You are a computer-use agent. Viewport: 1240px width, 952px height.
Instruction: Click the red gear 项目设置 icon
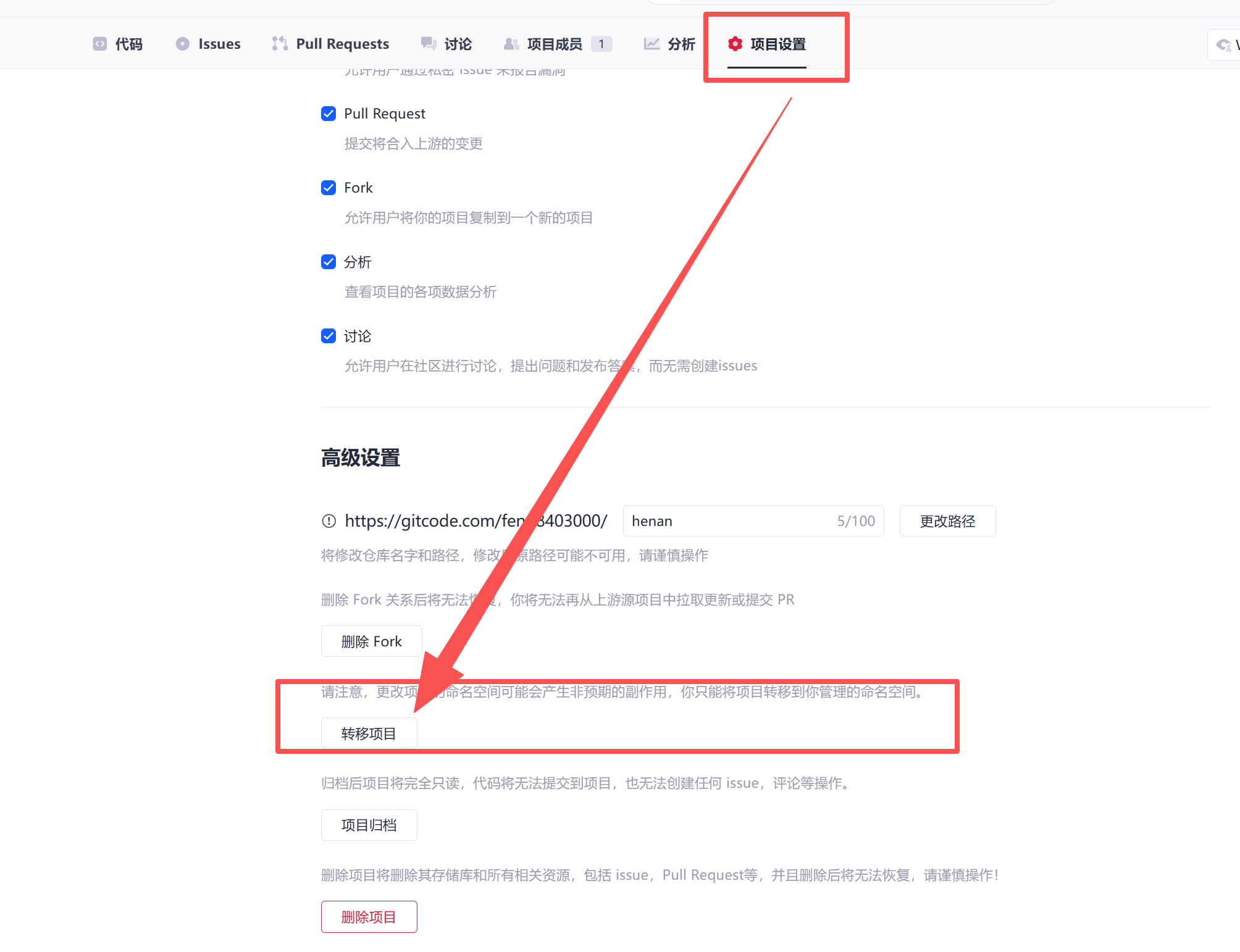click(x=735, y=44)
